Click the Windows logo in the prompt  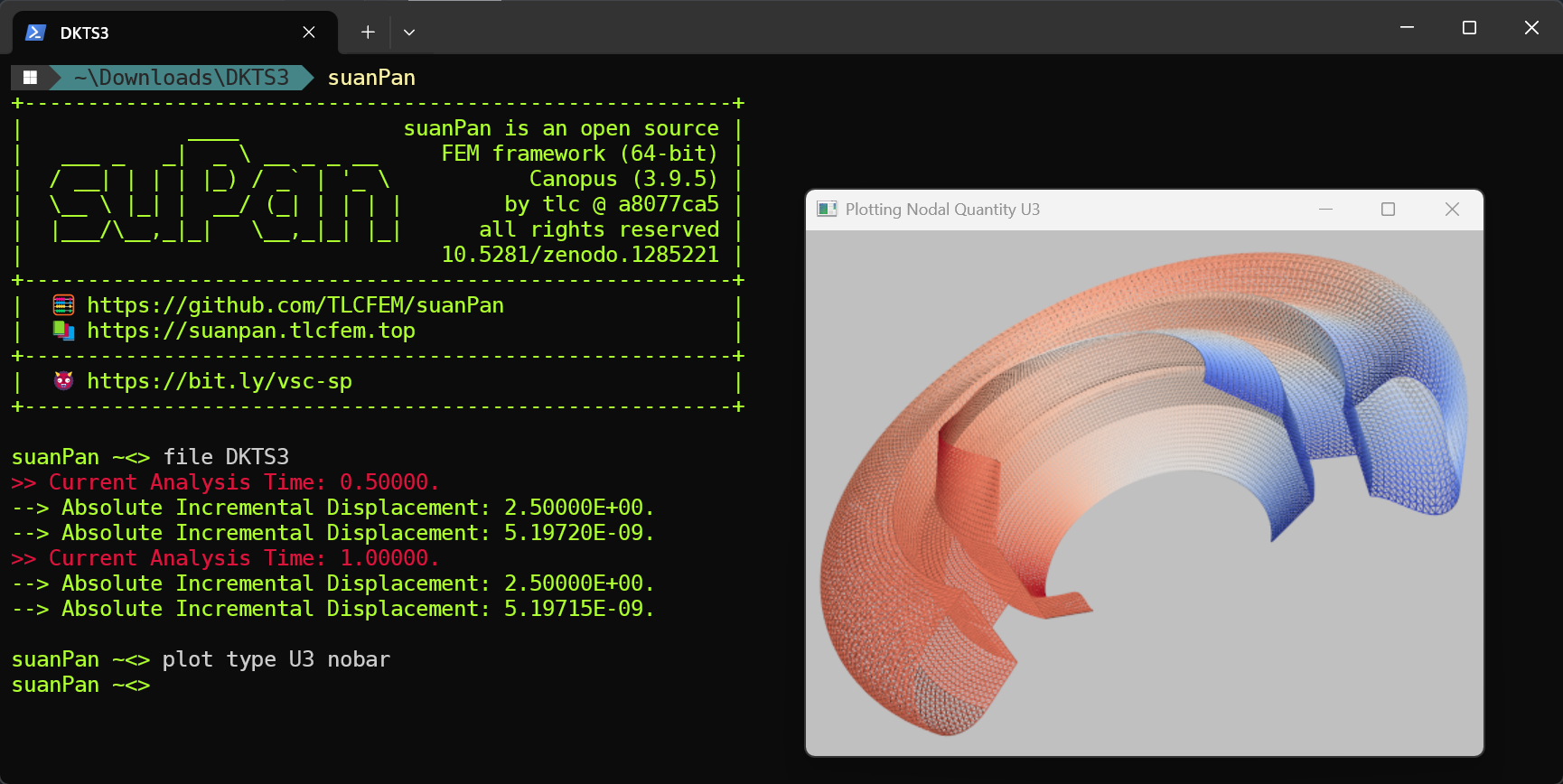click(30, 78)
